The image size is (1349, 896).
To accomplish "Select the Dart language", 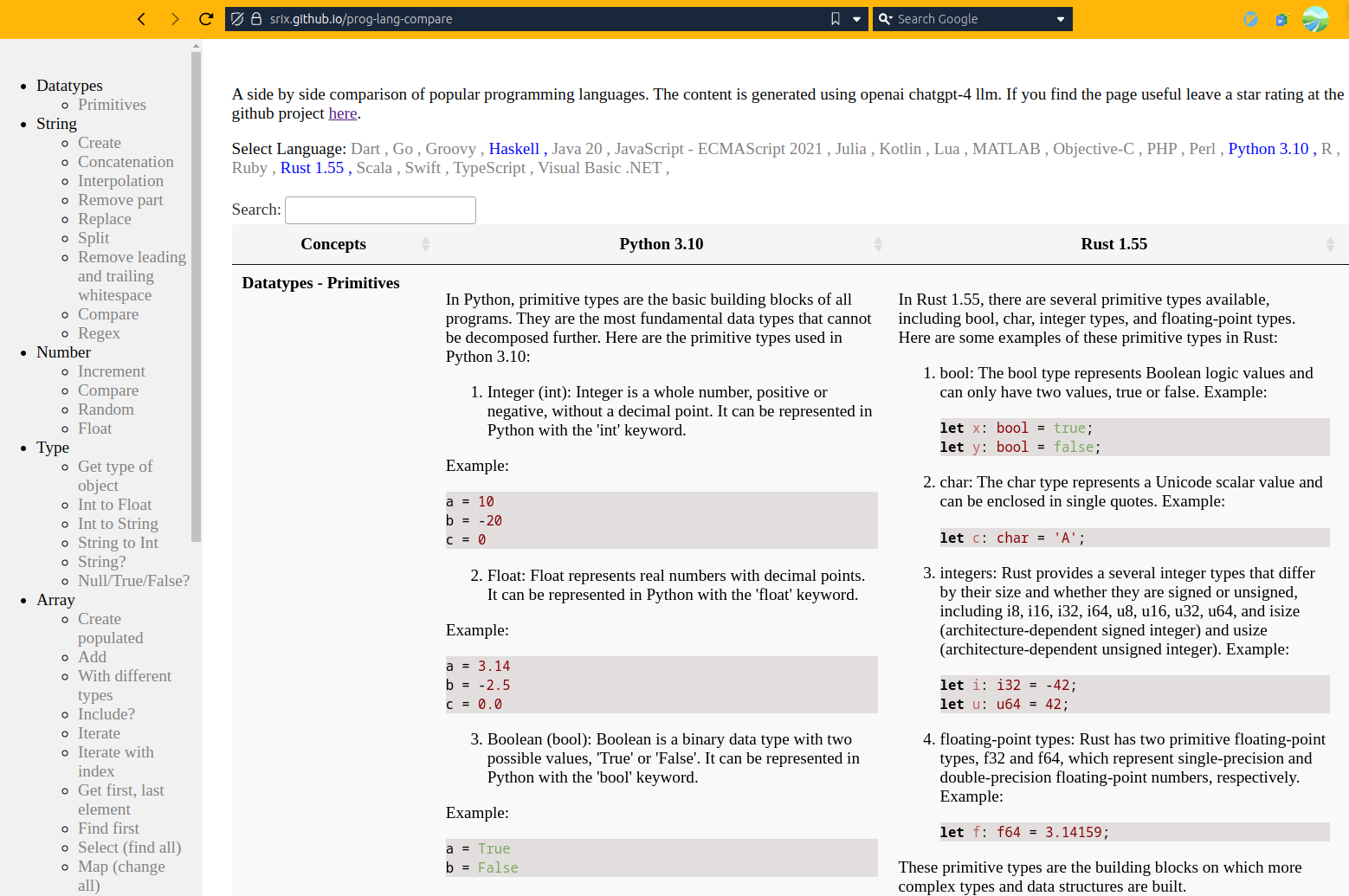I will [x=365, y=149].
